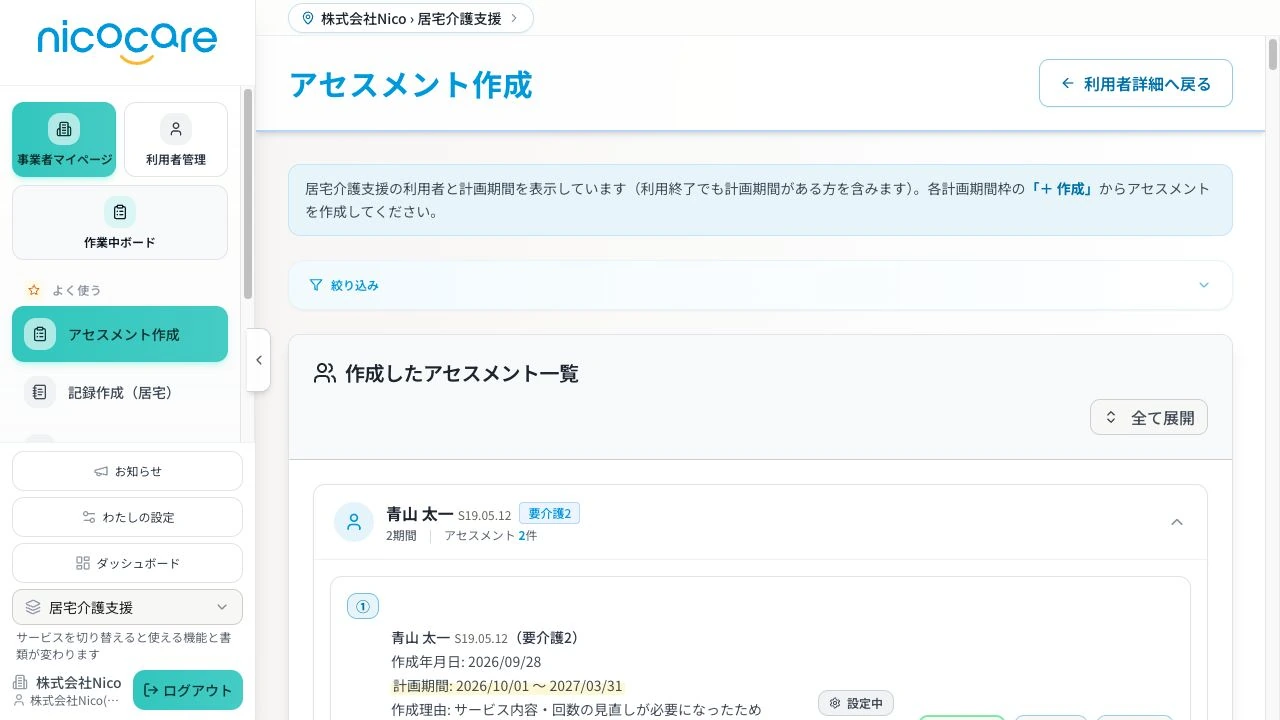Open the 居宅介護支援 service switcher dropdown
Viewport: 1280px width, 720px height.
pos(127,607)
